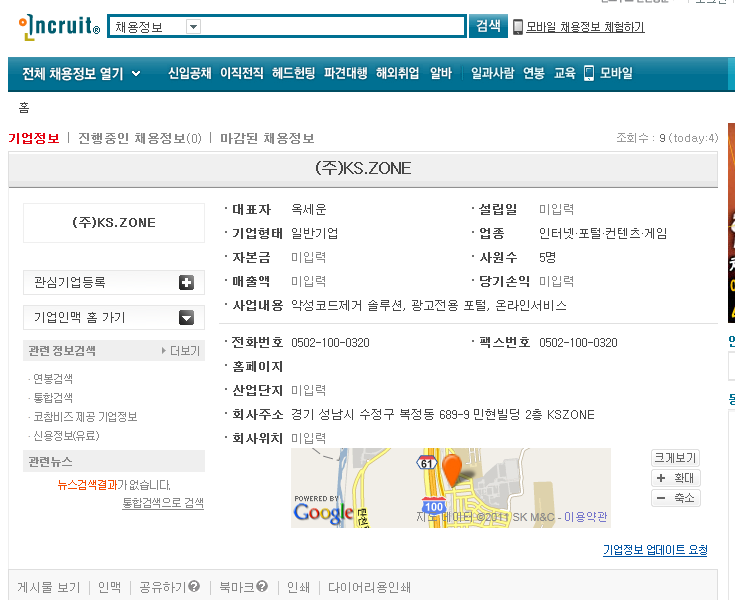Open the 채용정보 search category dropdown
The height and width of the screenshot is (600, 735).
tap(193, 27)
